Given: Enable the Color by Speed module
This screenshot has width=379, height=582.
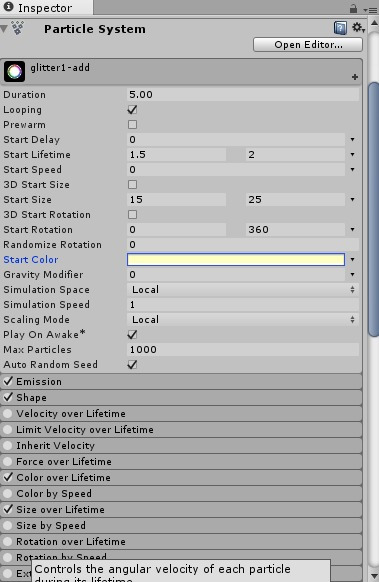Looking at the screenshot, I should coord(7,493).
